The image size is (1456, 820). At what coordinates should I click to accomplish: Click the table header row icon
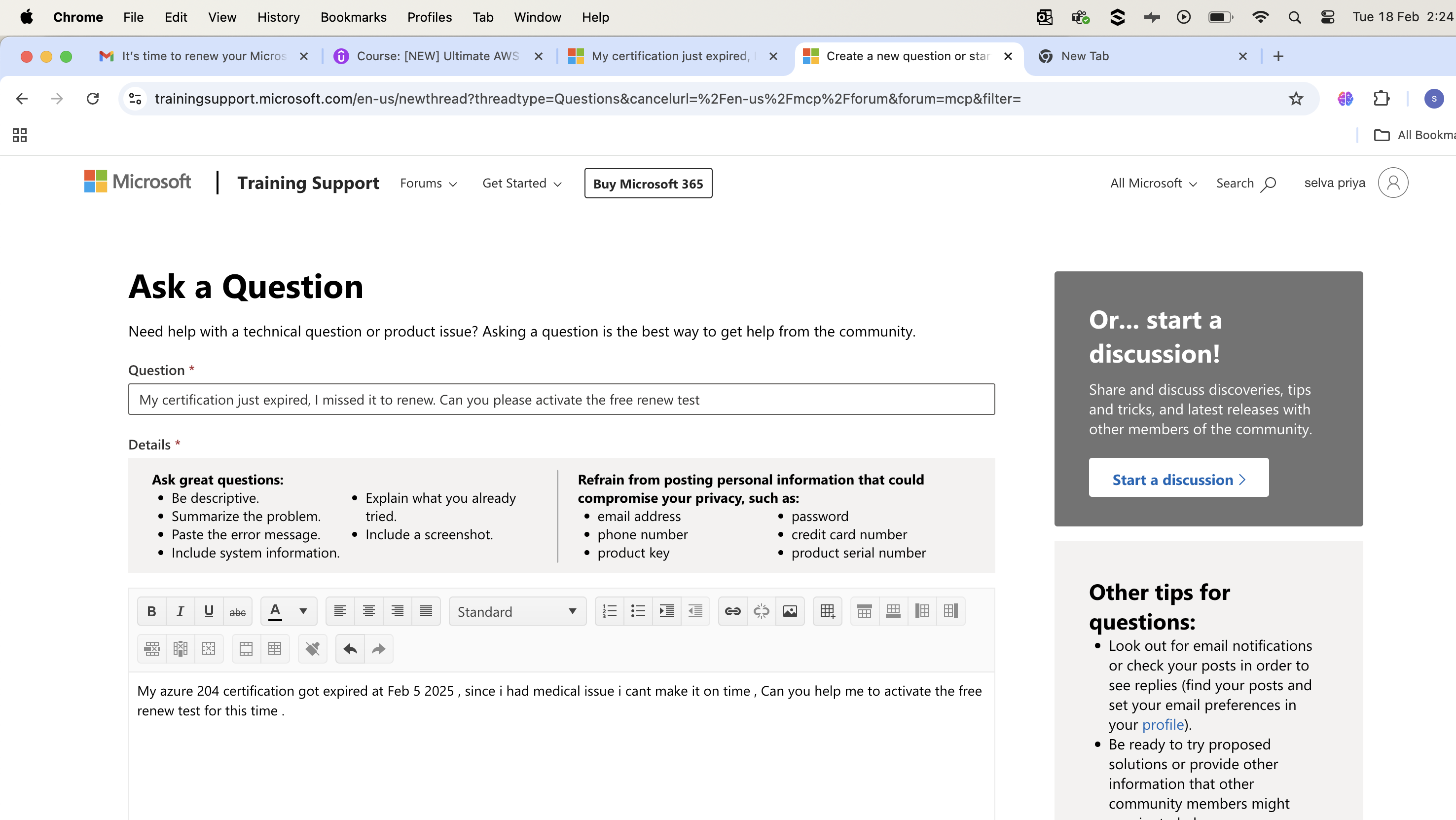tap(246, 649)
